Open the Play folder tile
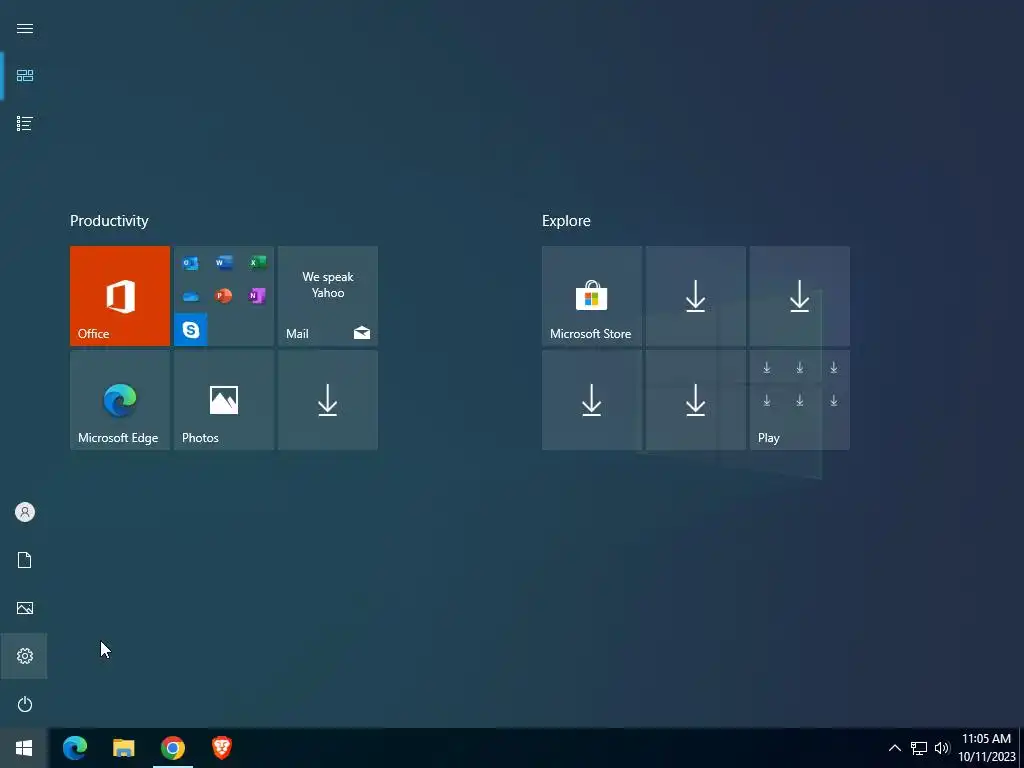The image size is (1024, 768). 799,400
